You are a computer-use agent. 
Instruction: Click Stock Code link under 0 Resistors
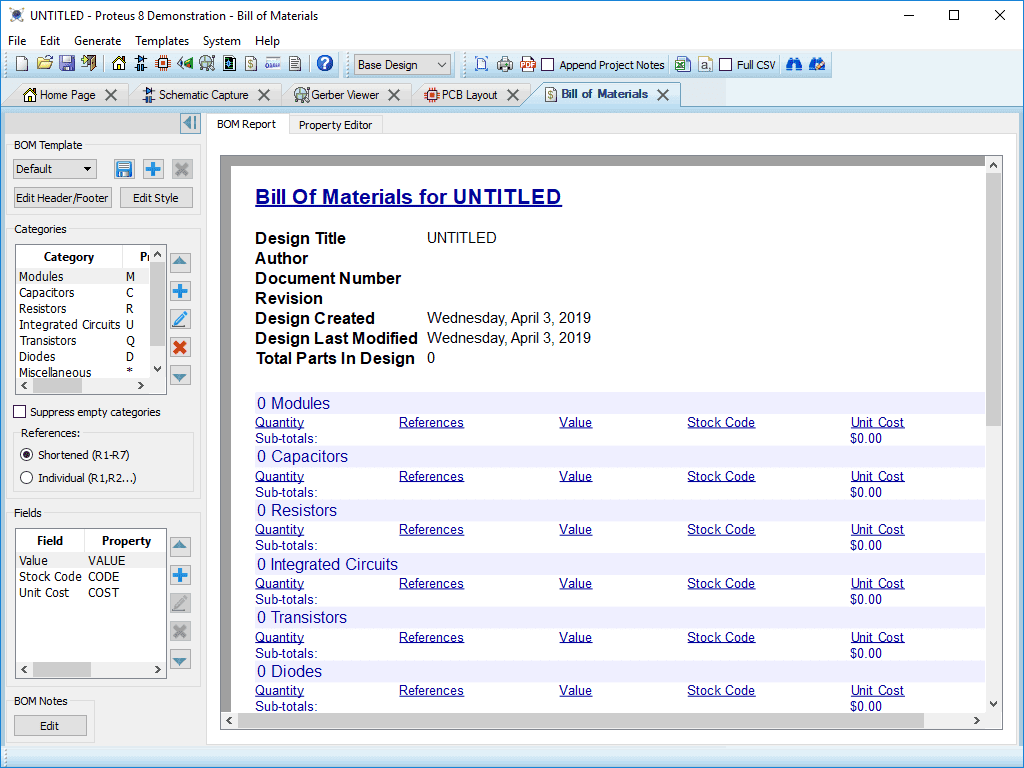[721, 530]
